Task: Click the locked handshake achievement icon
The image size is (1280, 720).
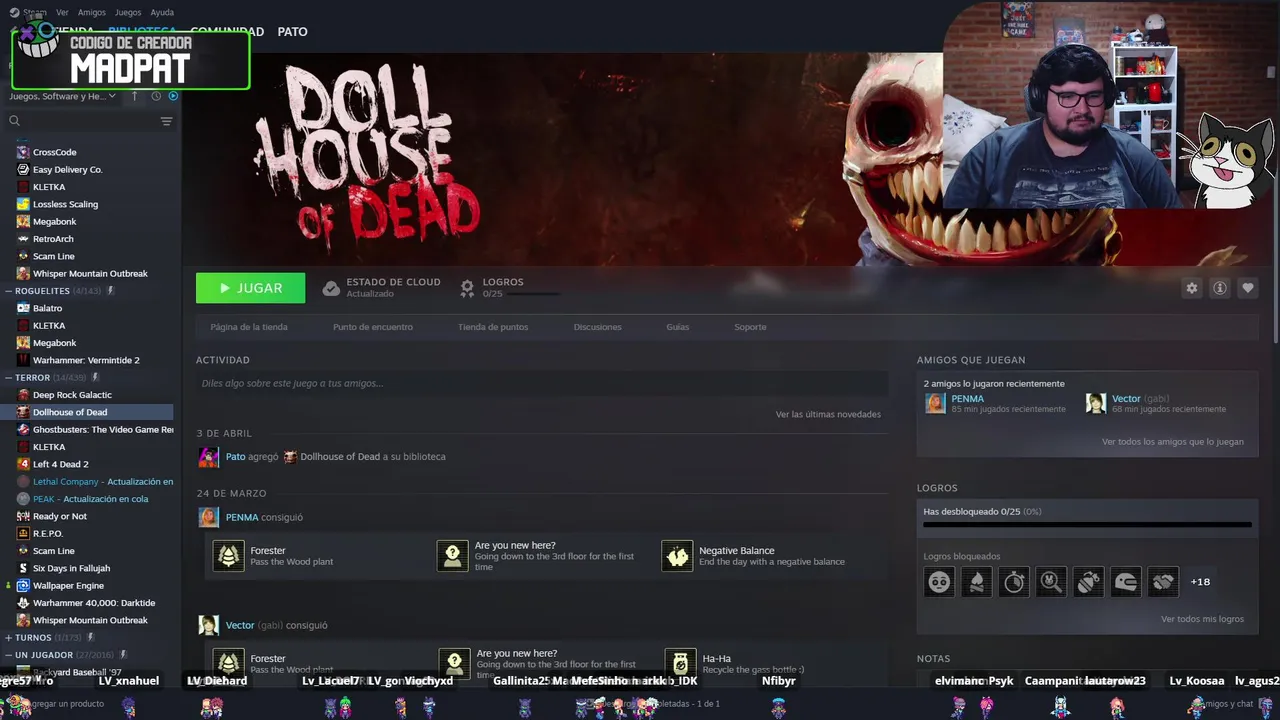Action: pos(1163,581)
